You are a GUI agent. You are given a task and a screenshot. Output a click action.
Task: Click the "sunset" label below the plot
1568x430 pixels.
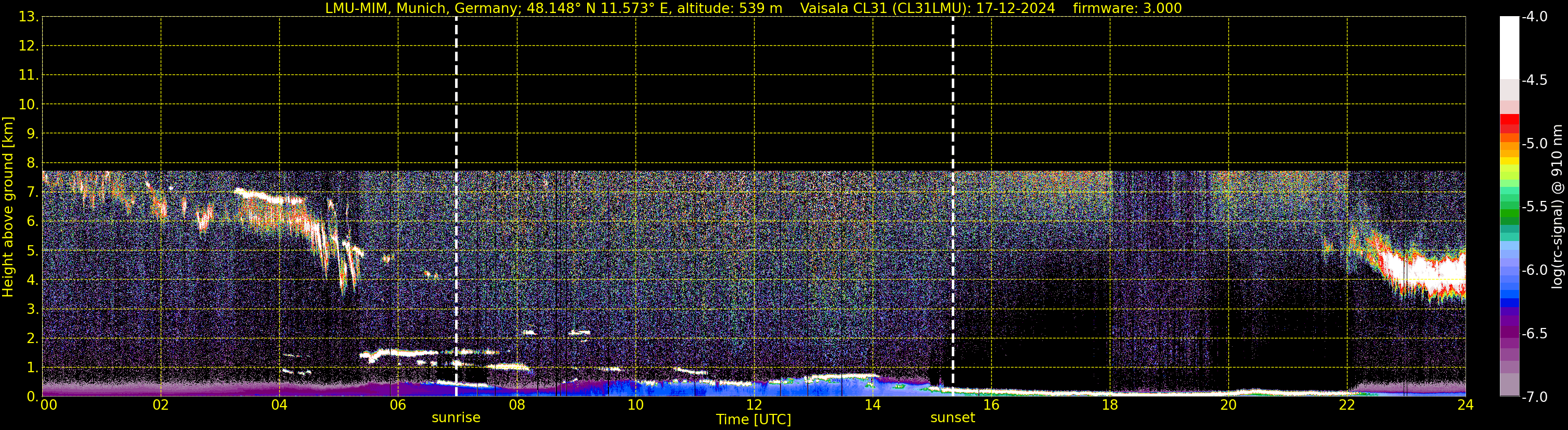point(953,418)
